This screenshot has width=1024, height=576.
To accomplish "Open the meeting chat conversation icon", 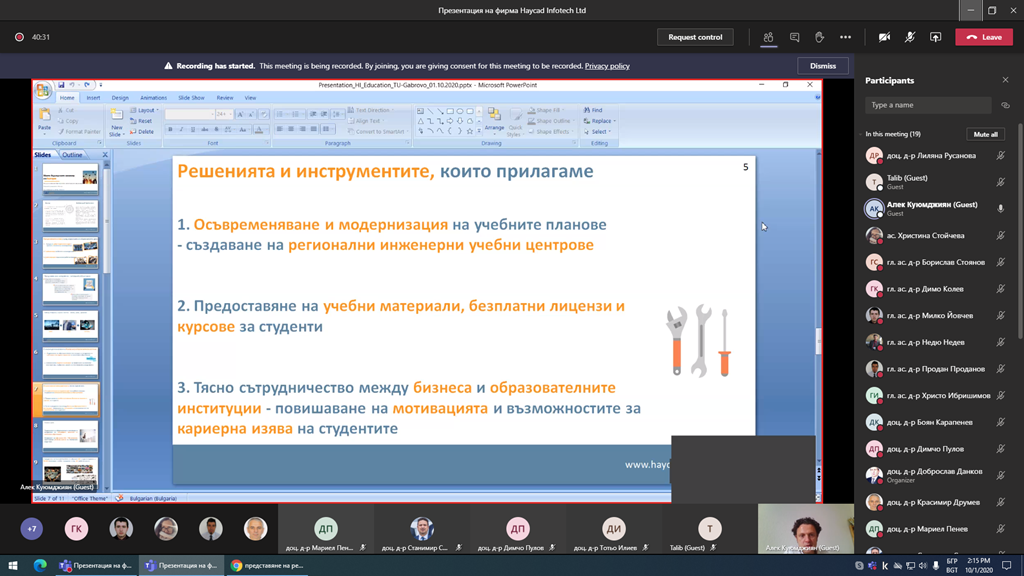I will point(794,37).
